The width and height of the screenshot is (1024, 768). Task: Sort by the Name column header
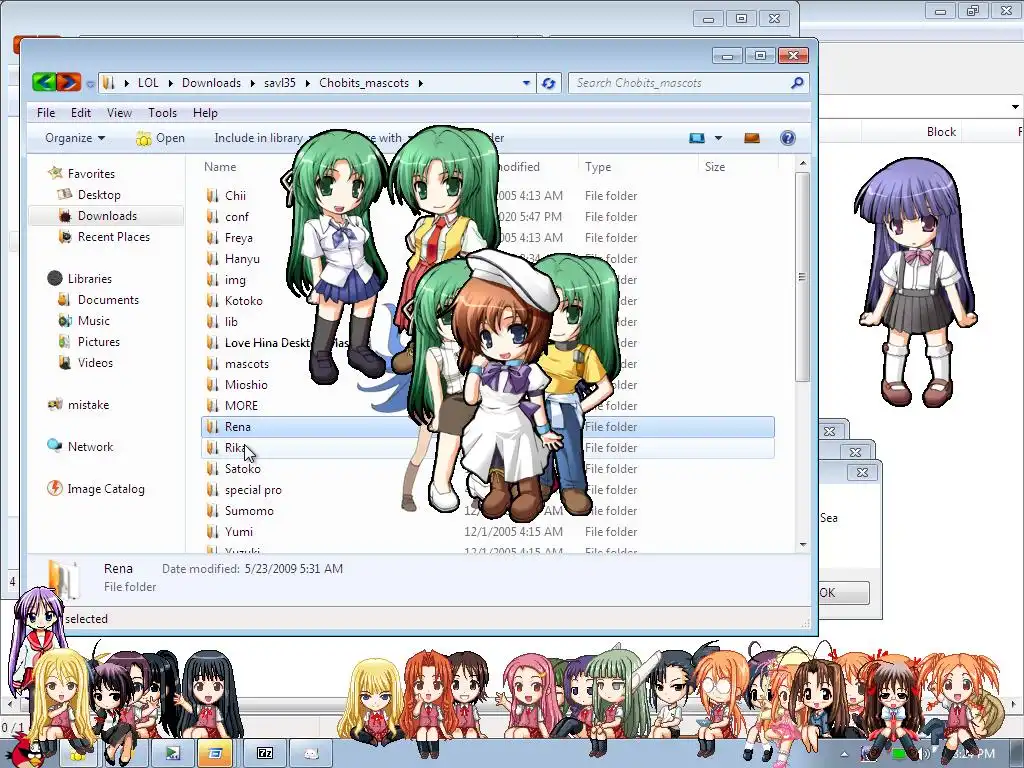point(220,167)
